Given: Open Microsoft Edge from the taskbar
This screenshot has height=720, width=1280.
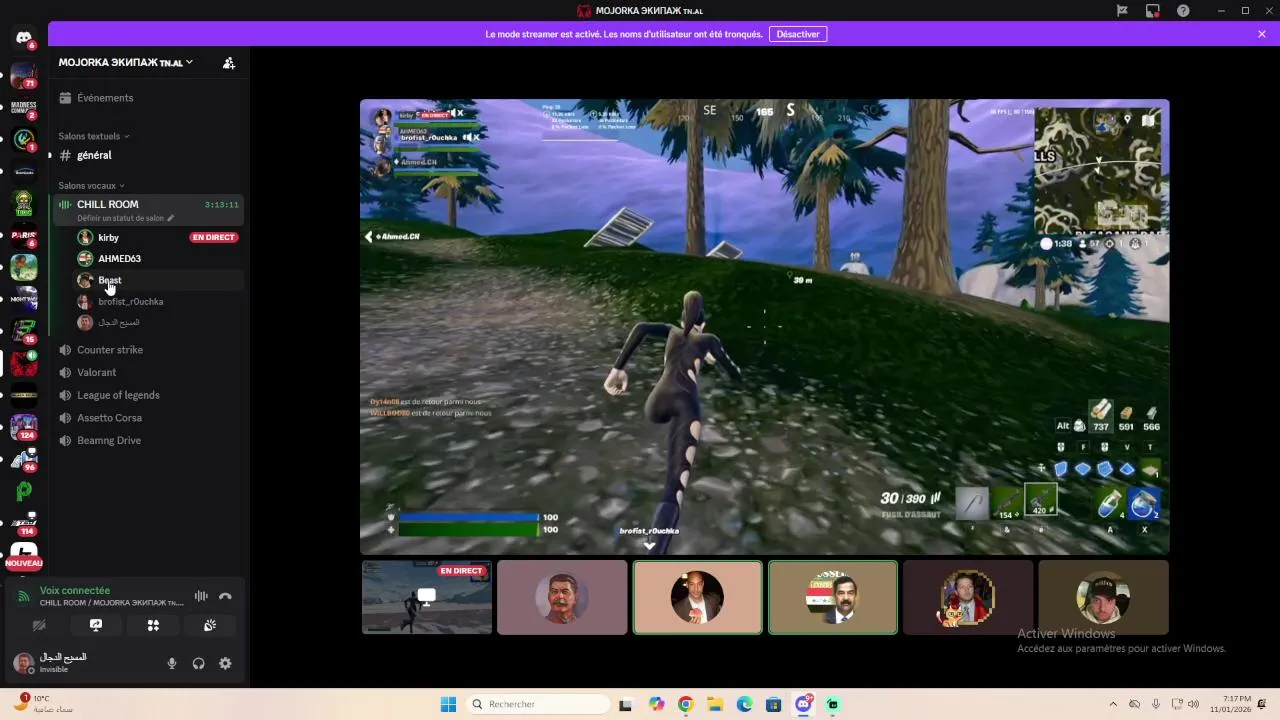Looking at the screenshot, I should tap(744, 704).
